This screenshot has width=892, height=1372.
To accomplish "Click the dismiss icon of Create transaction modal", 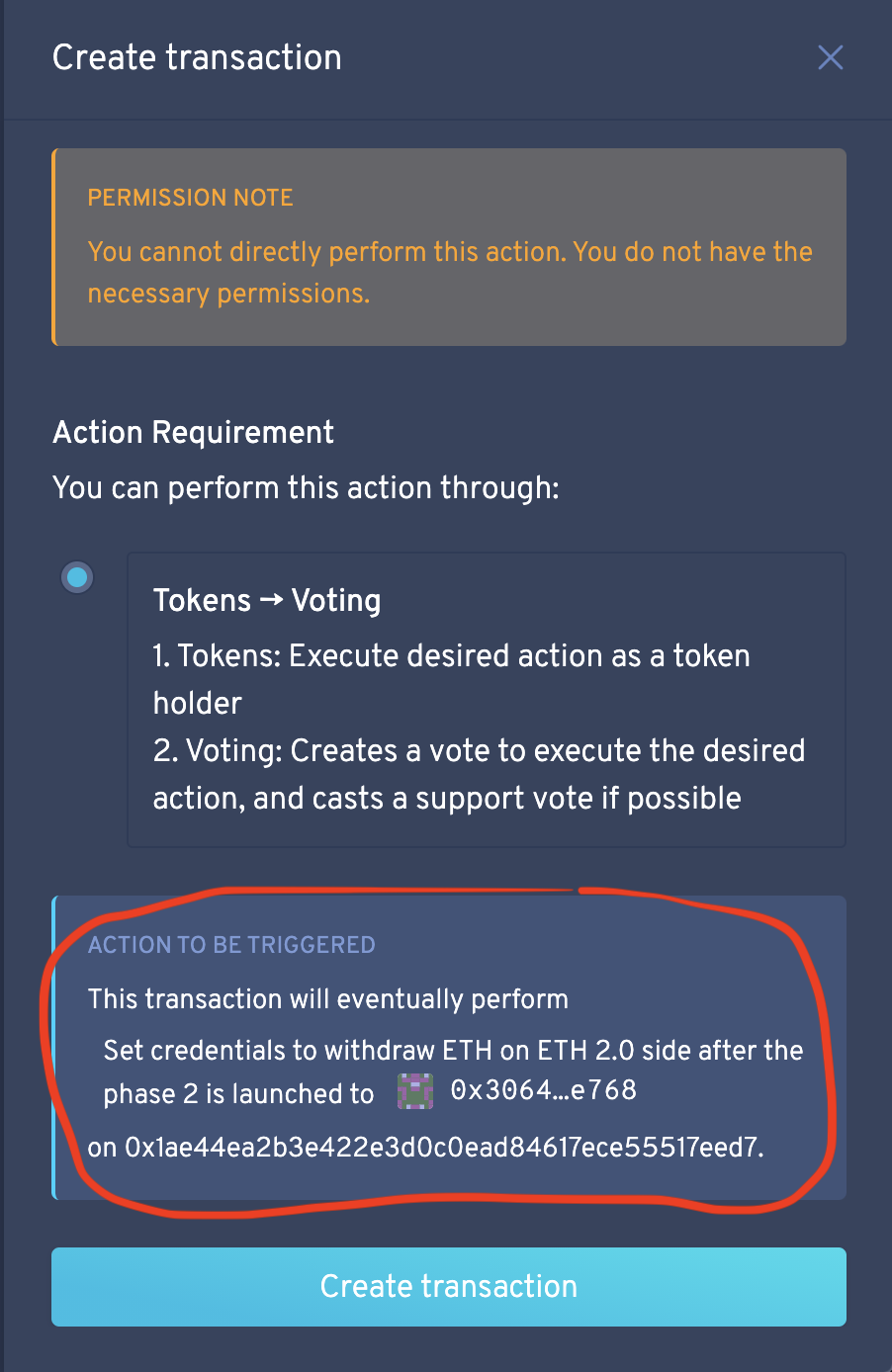I will coord(830,57).
